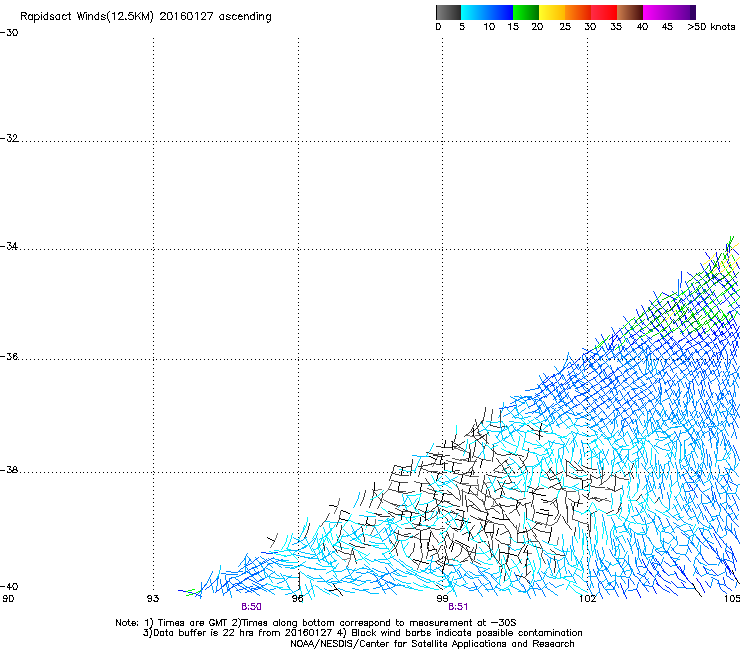Click the '25' legend scale value
Viewport: 740px width, 650px height.
click(564, 27)
